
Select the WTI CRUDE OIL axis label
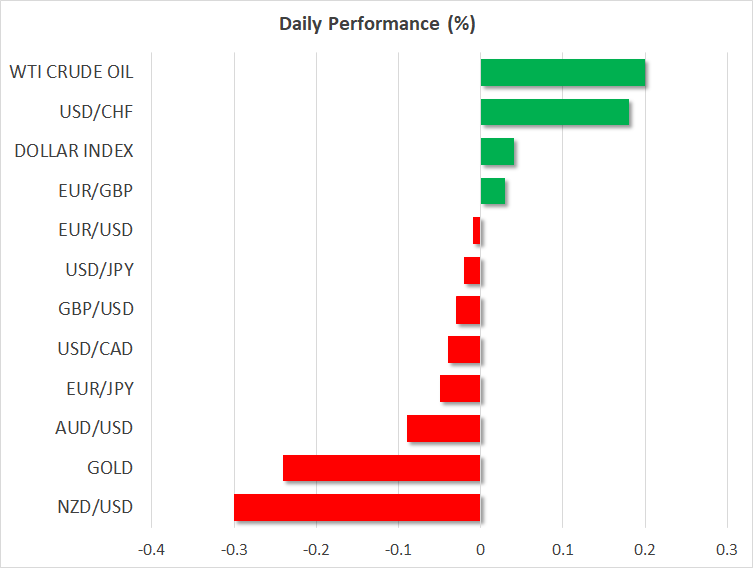[x=71, y=72]
